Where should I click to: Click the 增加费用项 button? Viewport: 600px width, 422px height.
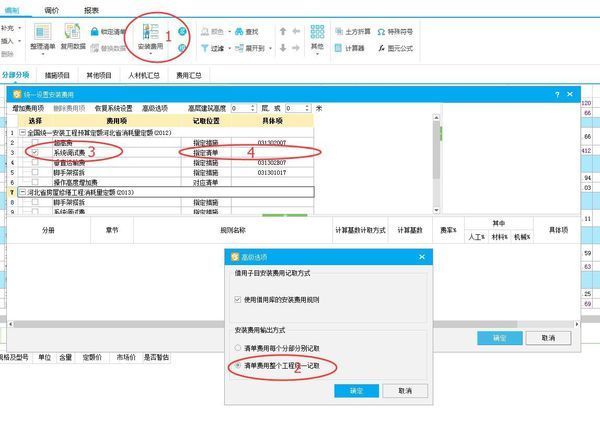28,108
